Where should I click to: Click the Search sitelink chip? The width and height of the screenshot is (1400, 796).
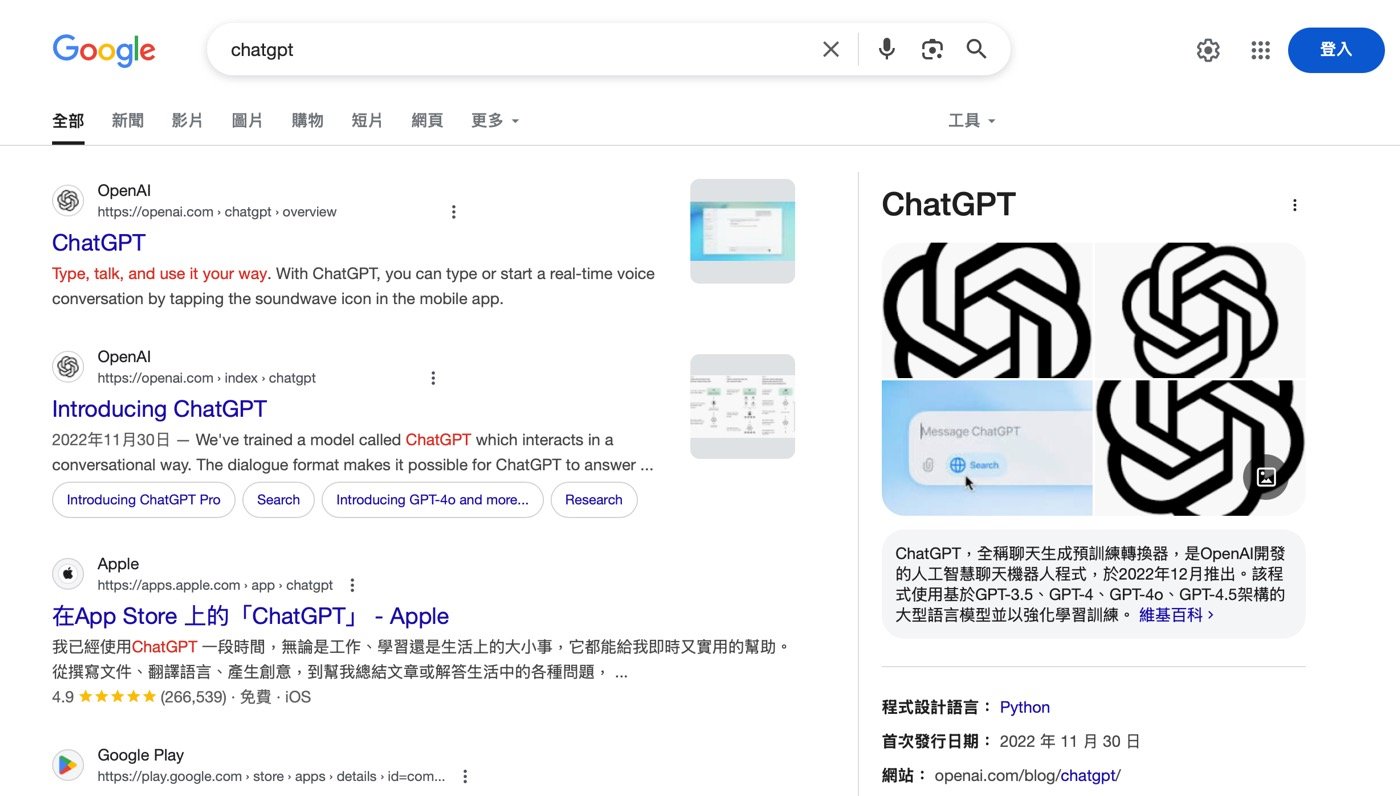tap(278, 500)
